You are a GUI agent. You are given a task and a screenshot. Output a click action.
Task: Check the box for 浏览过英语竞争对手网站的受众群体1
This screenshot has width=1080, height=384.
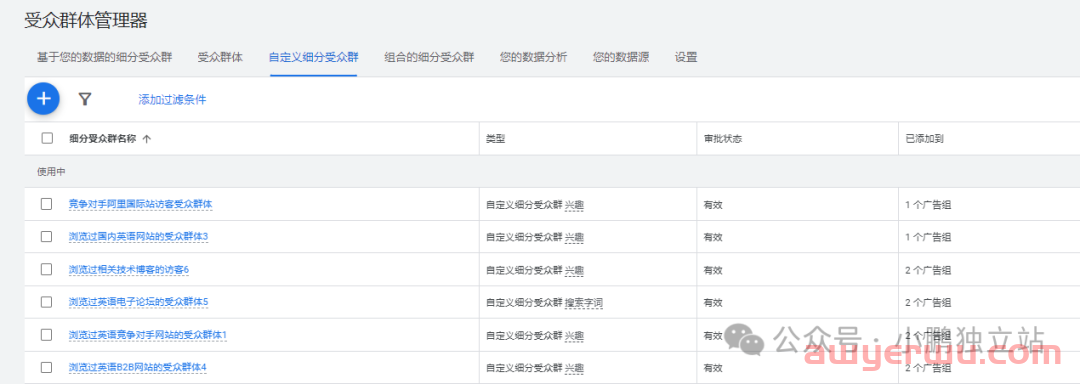pyautogui.click(x=47, y=334)
